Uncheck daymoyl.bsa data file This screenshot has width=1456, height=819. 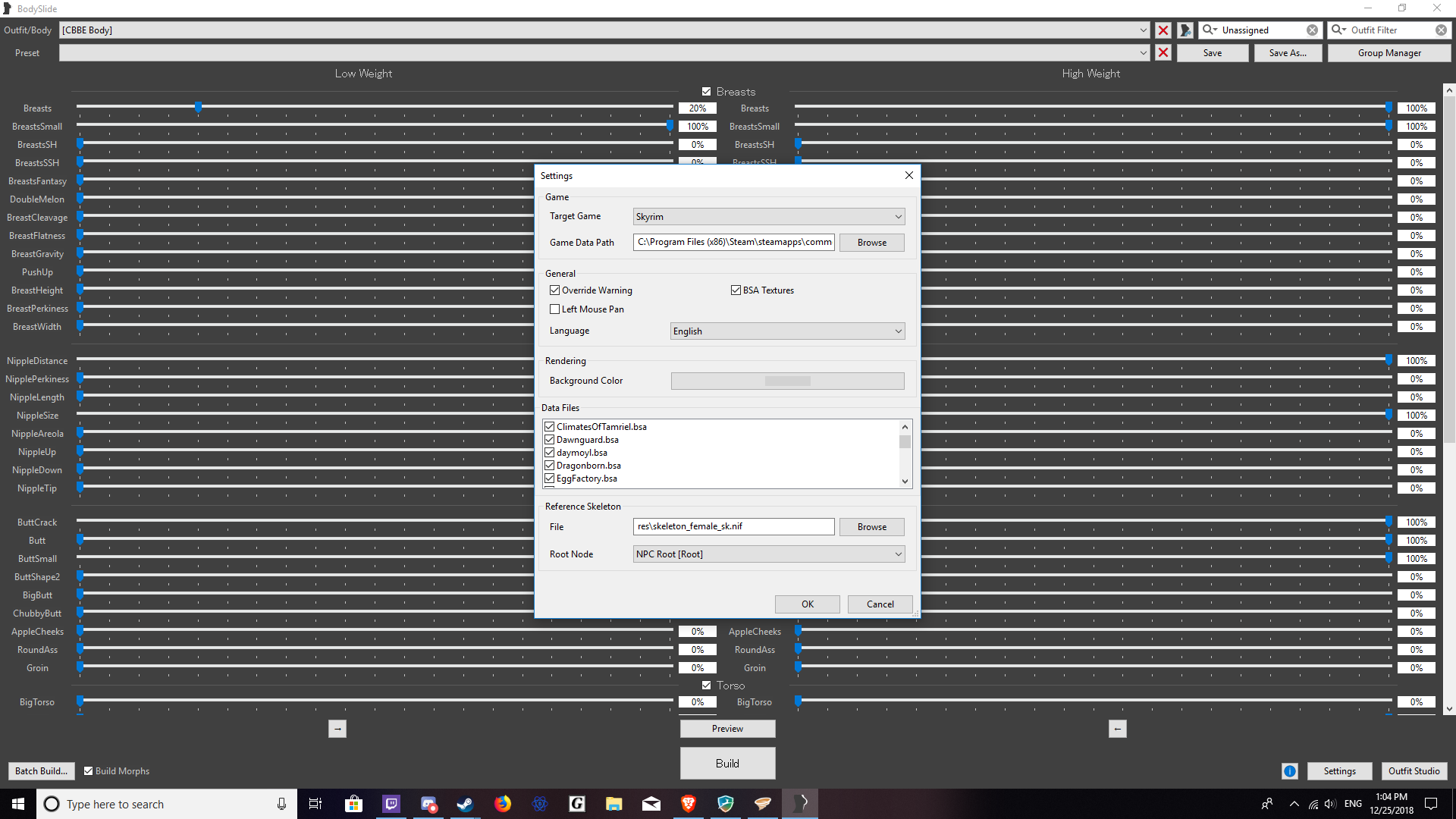coord(550,453)
